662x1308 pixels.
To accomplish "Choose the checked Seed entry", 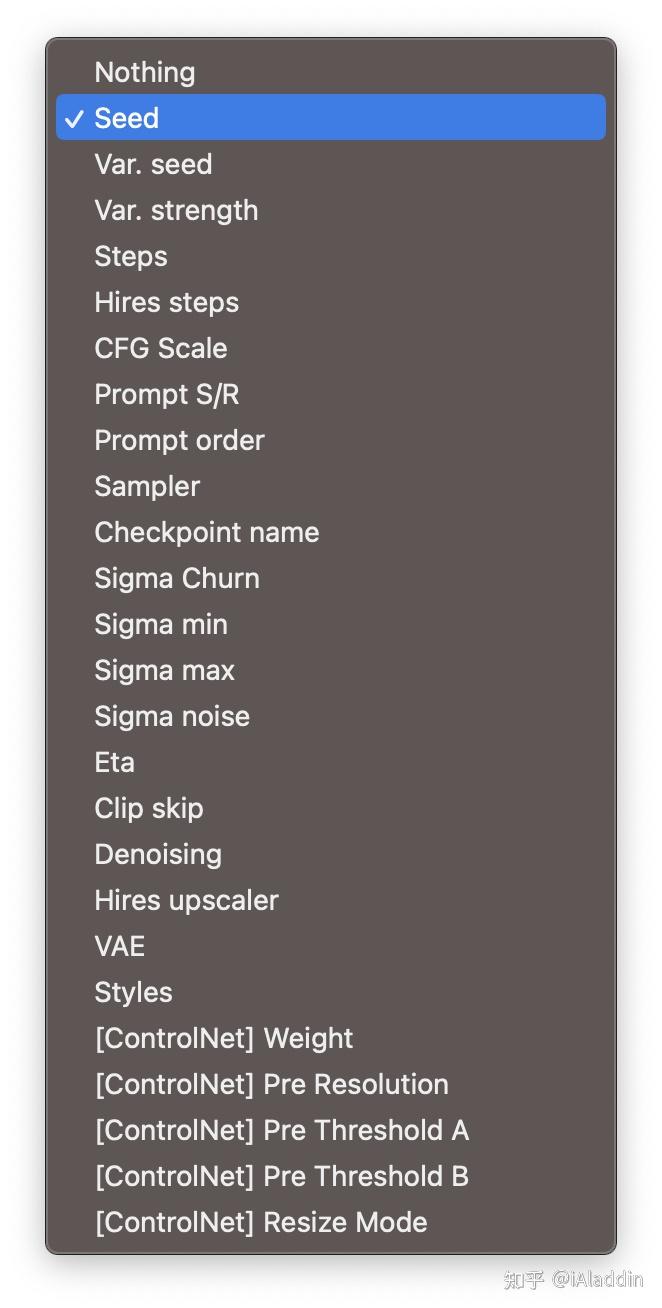I will (127, 118).
